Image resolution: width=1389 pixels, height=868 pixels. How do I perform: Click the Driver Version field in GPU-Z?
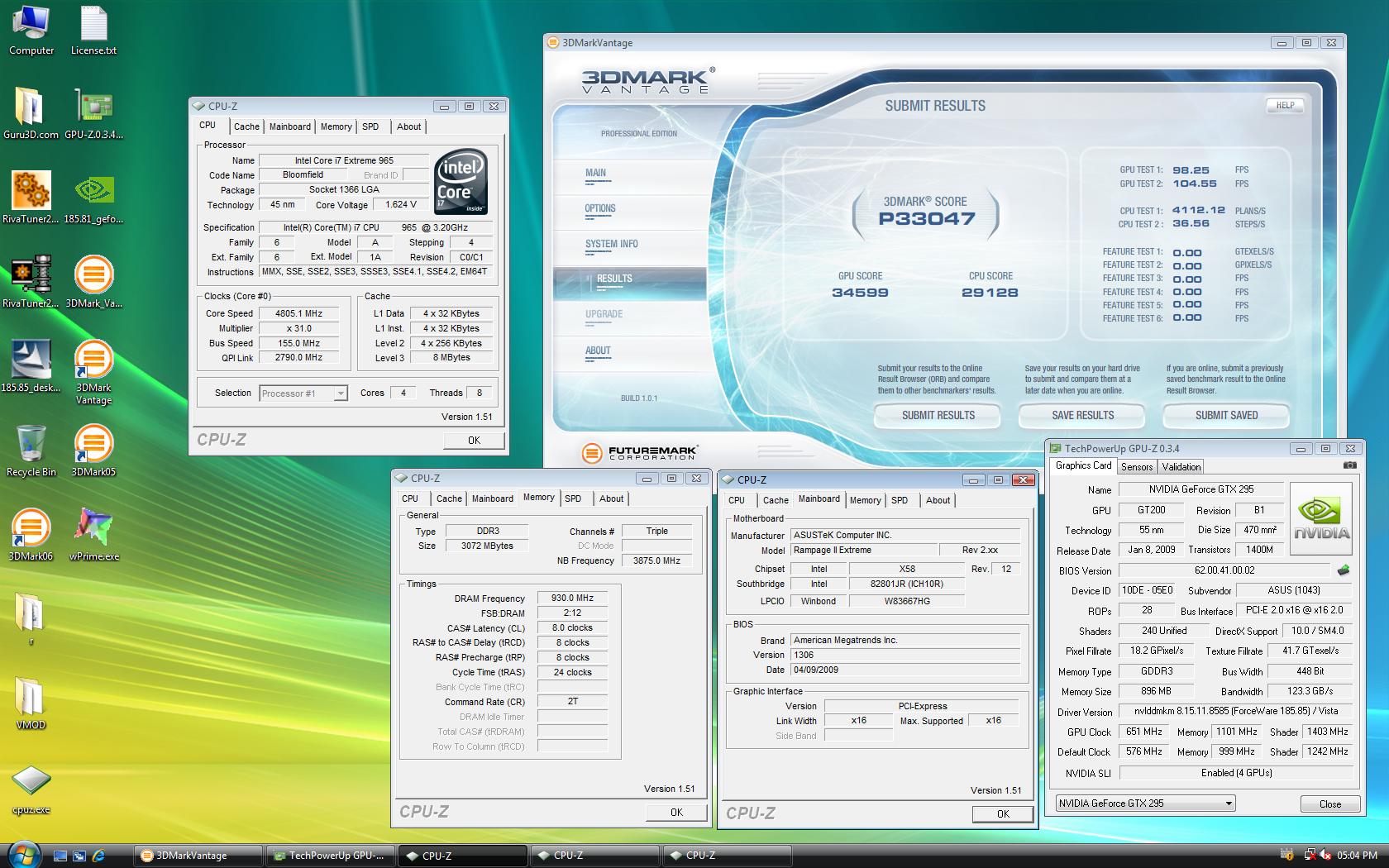[1235, 711]
